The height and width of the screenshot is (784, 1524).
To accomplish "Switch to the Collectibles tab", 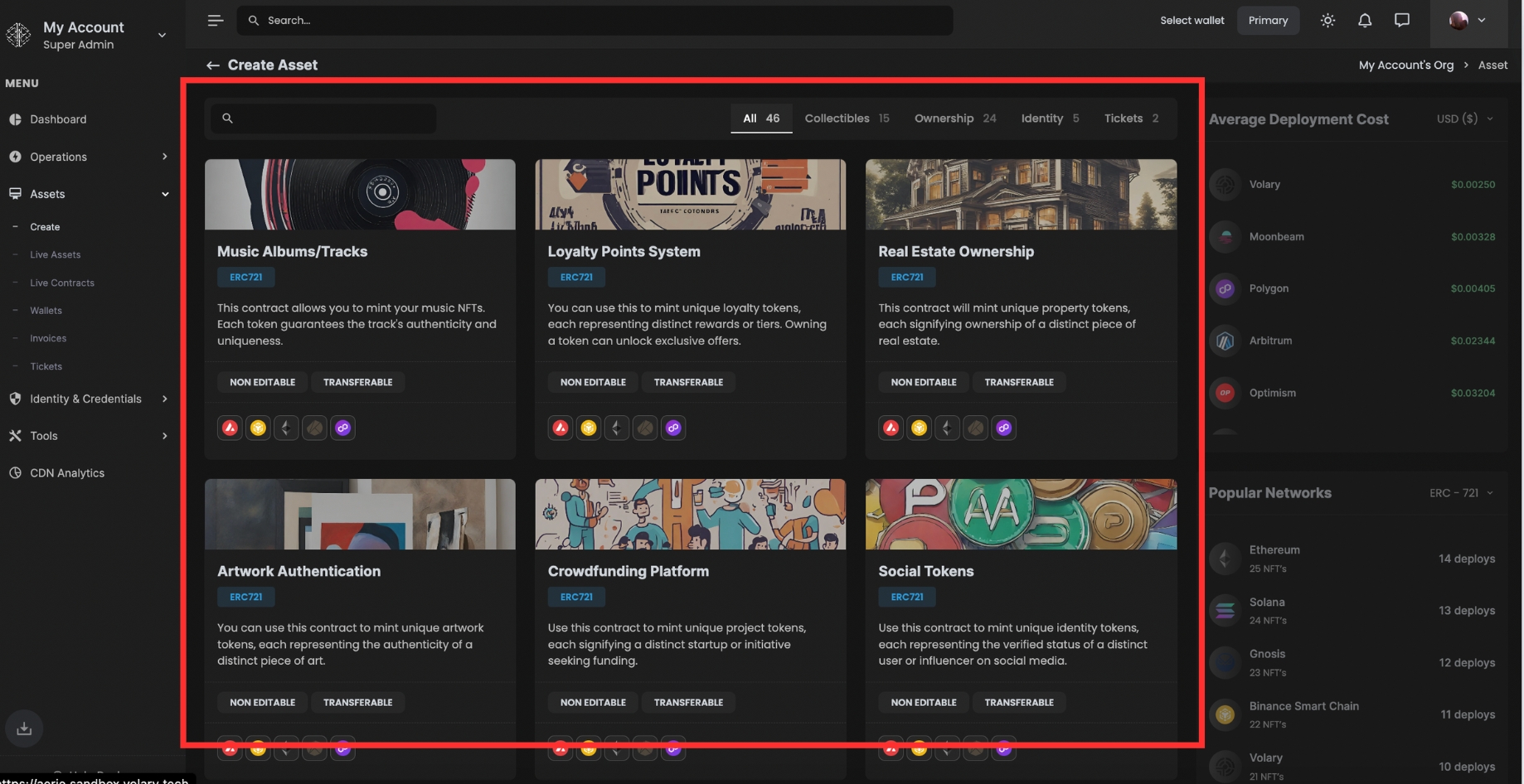I will coord(847,119).
